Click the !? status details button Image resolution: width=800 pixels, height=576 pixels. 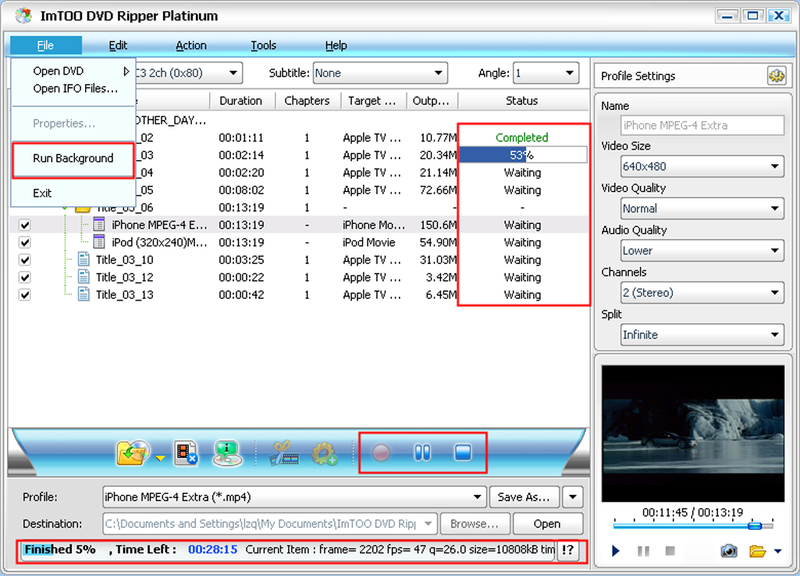click(x=568, y=550)
